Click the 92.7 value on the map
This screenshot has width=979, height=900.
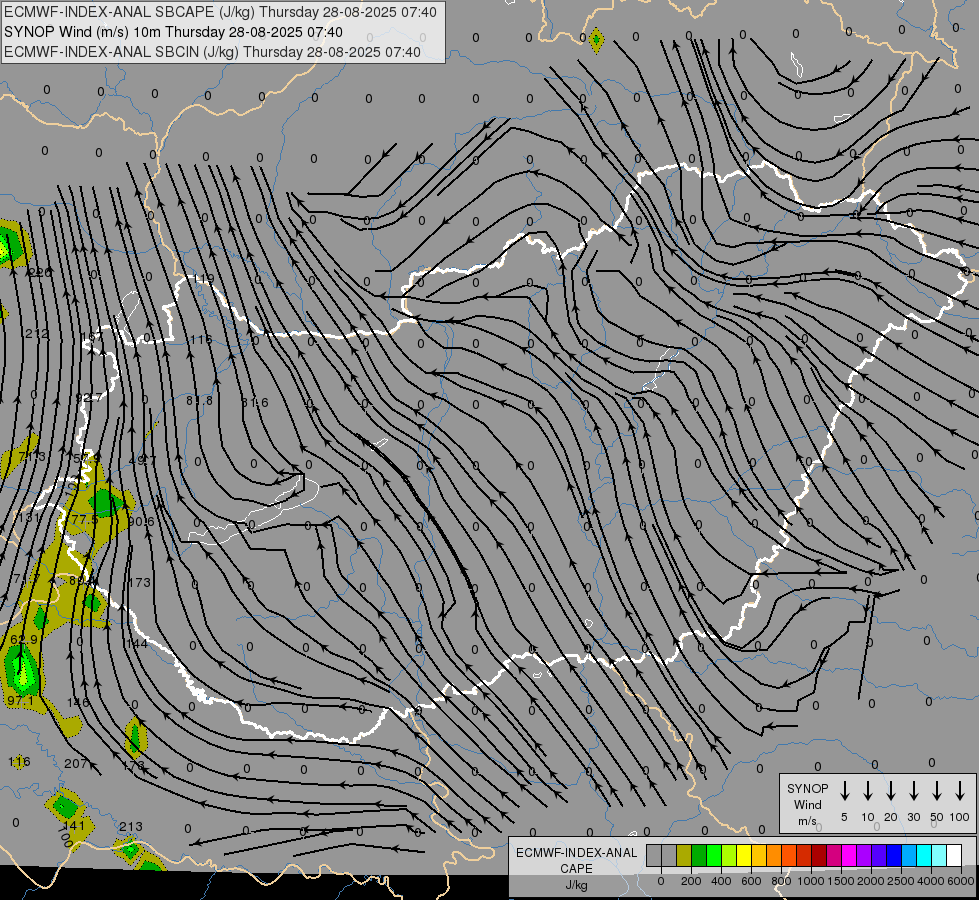click(x=89, y=398)
